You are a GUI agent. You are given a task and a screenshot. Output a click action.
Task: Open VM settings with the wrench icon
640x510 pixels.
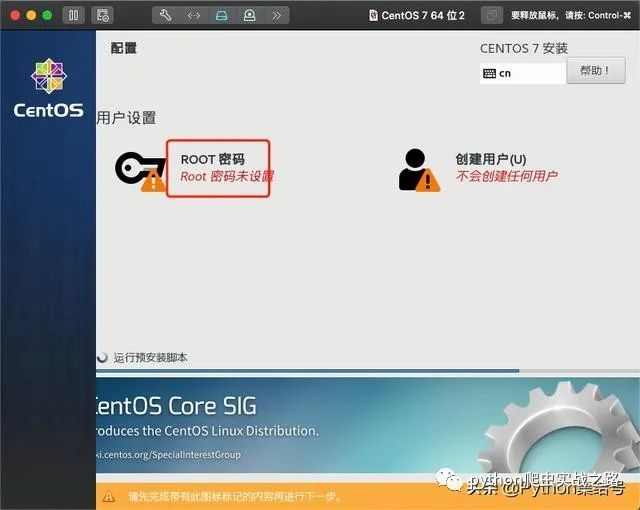pyautogui.click(x=165, y=16)
